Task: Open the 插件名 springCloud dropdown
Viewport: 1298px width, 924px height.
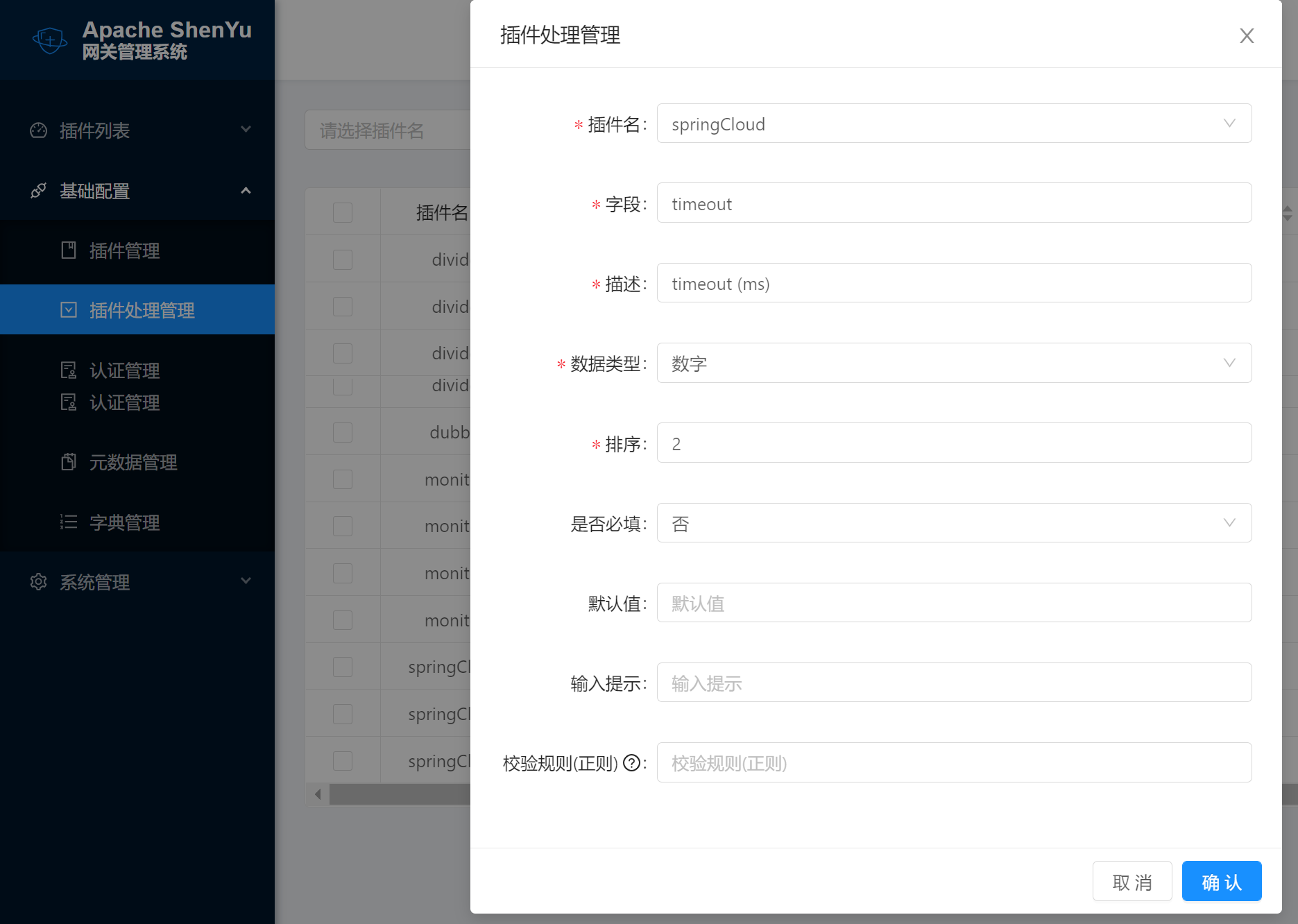Action: click(x=954, y=123)
